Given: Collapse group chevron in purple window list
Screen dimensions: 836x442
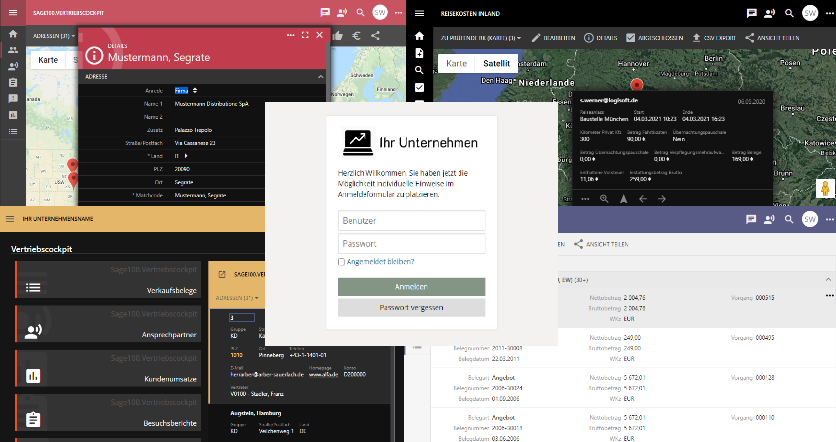Looking at the screenshot, I should 827,279.
